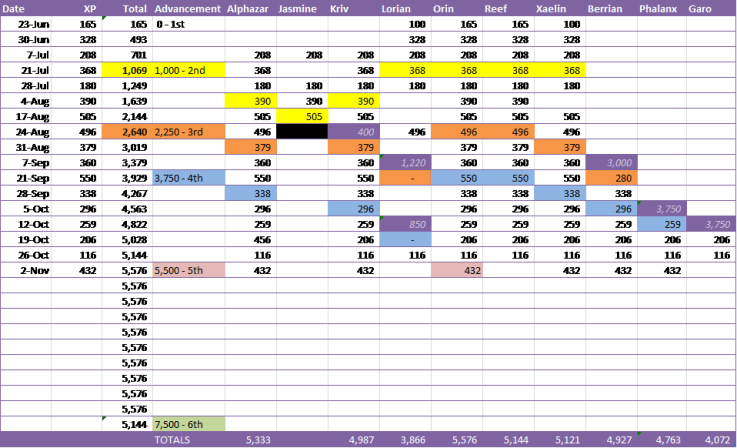Select the orange '2,250 - 3rd' cell
This screenshot has height=448, width=737.
(188, 131)
